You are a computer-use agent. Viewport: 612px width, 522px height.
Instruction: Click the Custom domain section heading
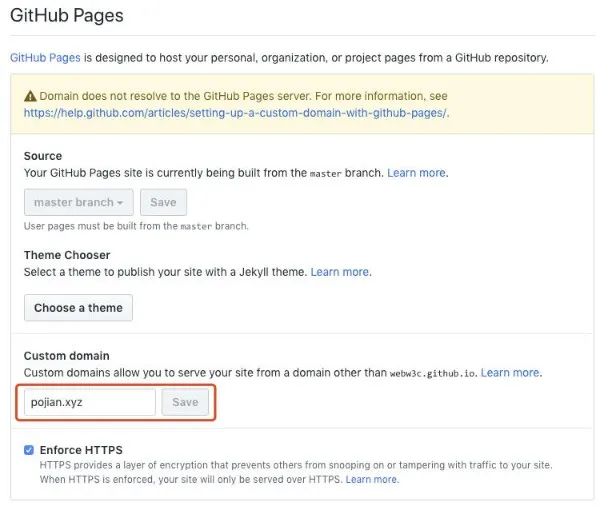(x=67, y=356)
